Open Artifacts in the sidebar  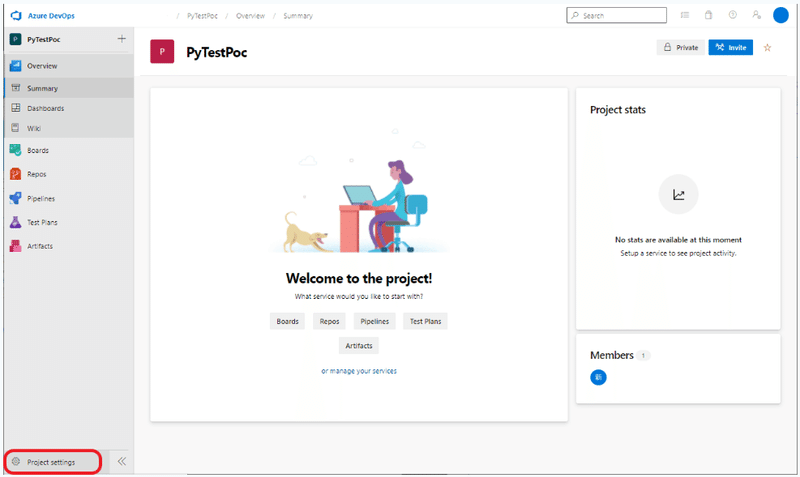point(69,246)
